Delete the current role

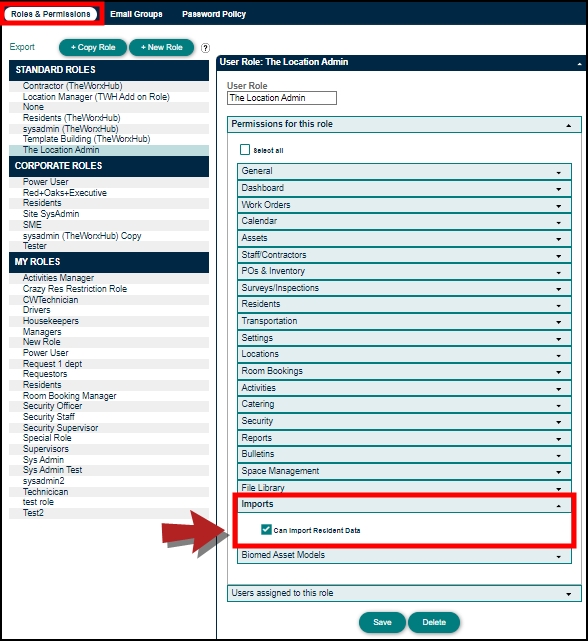434,622
